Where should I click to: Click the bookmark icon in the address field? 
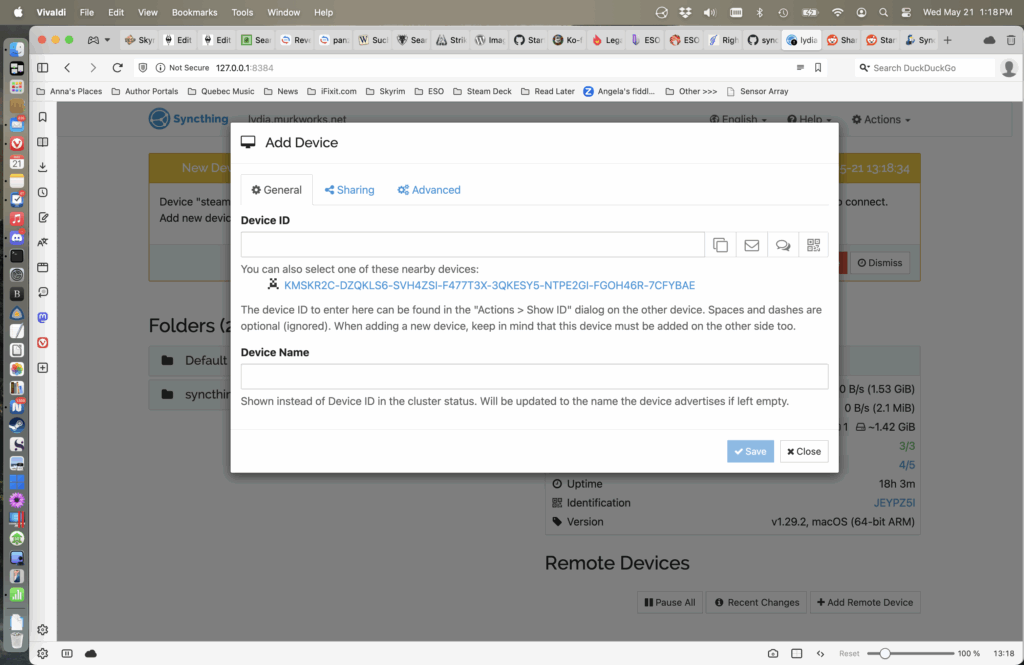(818, 67)
